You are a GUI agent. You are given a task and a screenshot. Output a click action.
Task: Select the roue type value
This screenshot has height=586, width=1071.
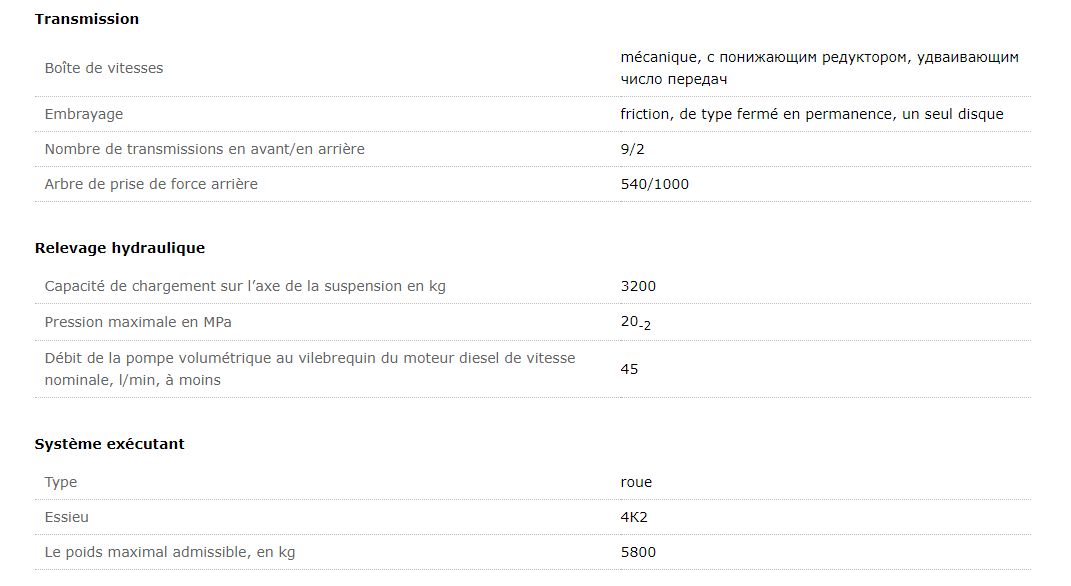point(636,482)
